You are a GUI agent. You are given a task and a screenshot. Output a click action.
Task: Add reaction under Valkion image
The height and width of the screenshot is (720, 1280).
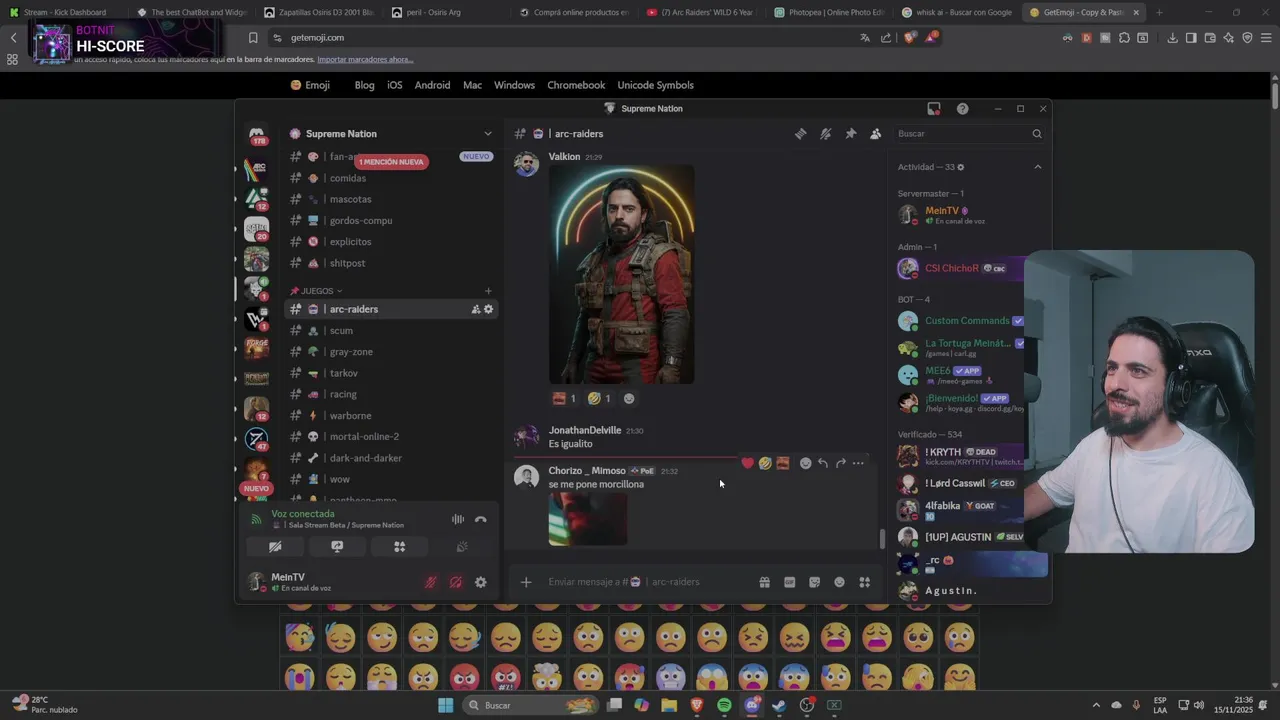[x=629, y=398]
